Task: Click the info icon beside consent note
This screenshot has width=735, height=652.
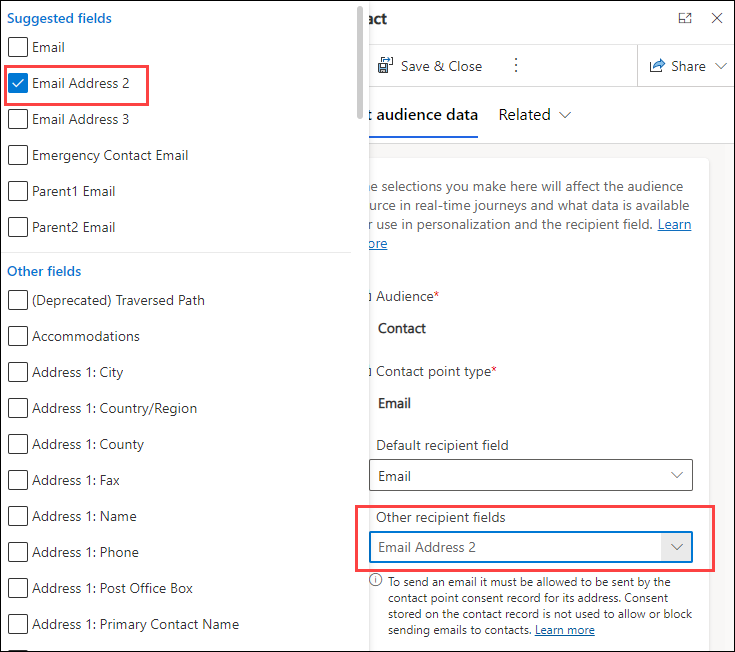Action: (376, 580)
